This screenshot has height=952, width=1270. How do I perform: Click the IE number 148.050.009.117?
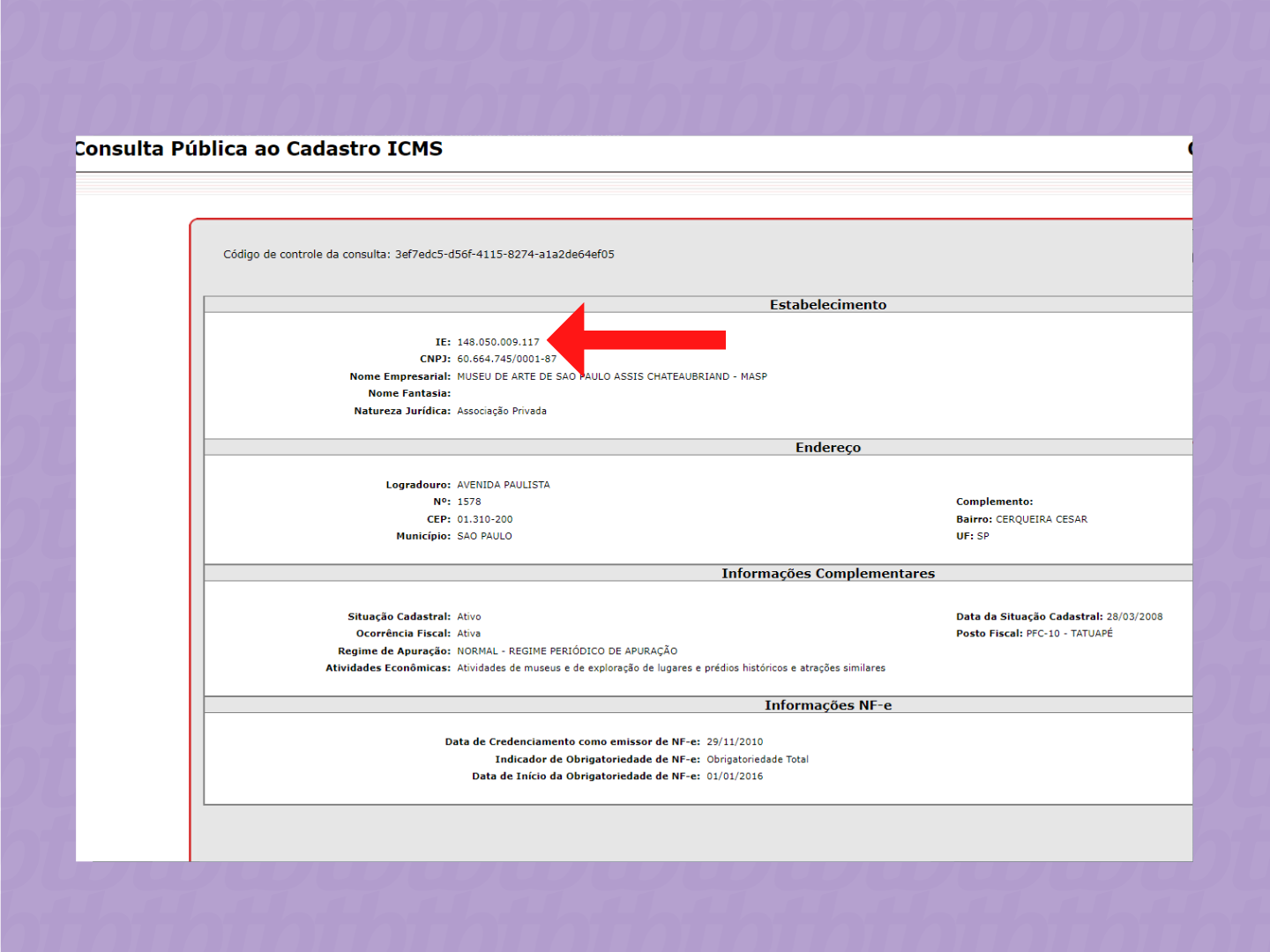(498, 342)
